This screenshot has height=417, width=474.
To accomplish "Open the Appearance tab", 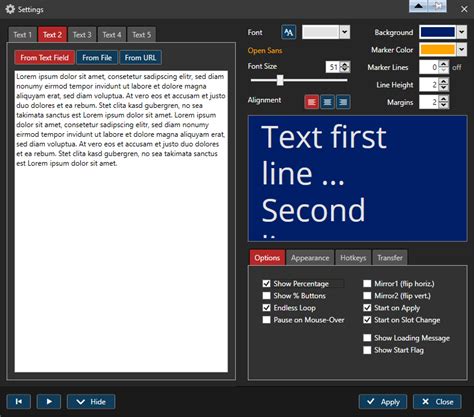I will [310, 258].
